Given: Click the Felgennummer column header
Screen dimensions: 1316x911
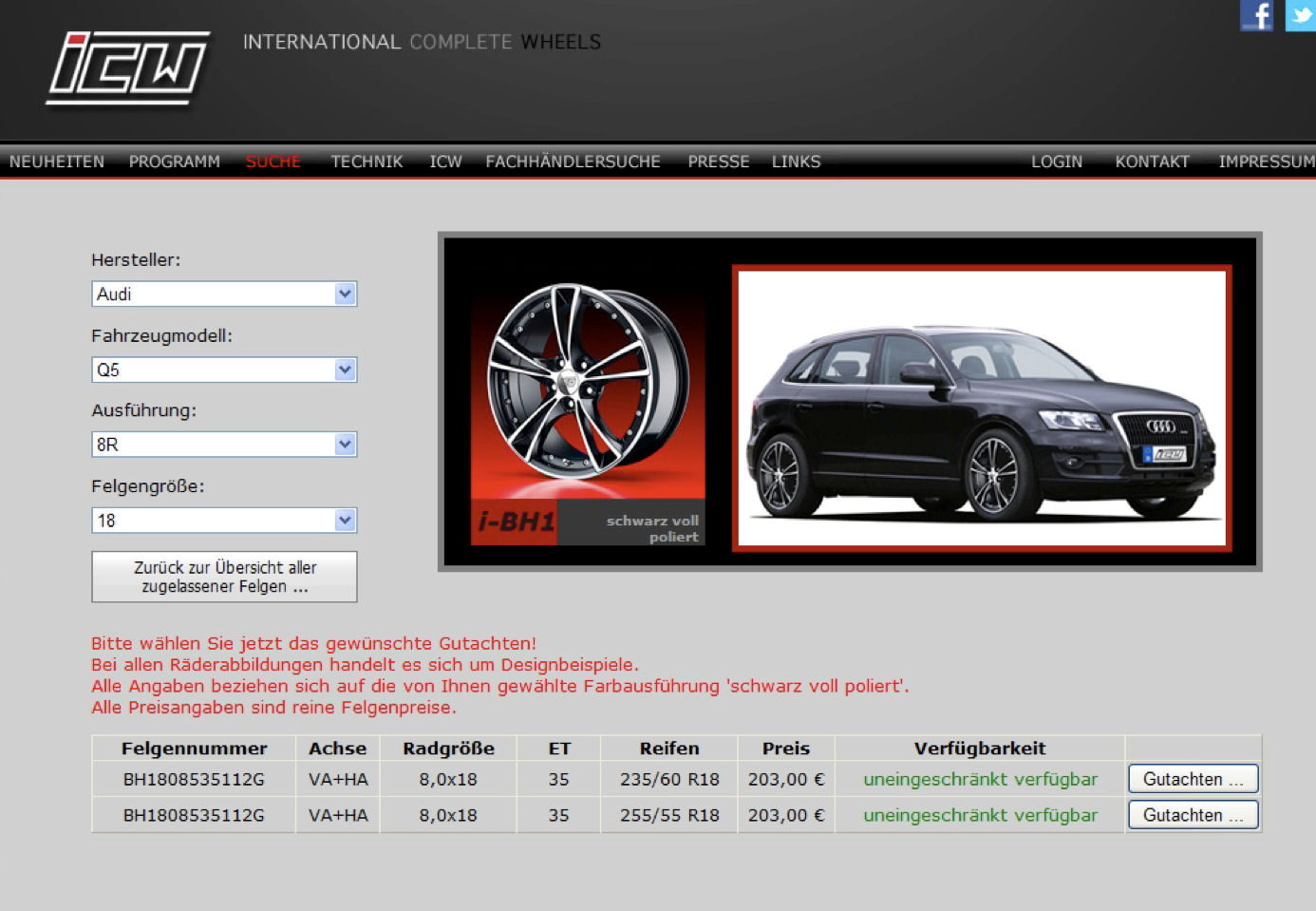Looking at the screenshot, I should coord(194,749).
